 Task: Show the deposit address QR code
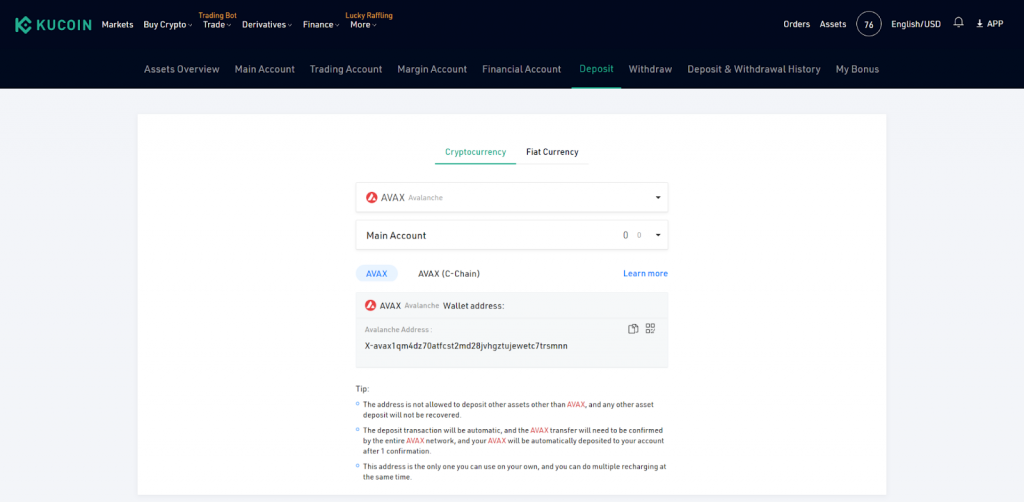[650, 328]
